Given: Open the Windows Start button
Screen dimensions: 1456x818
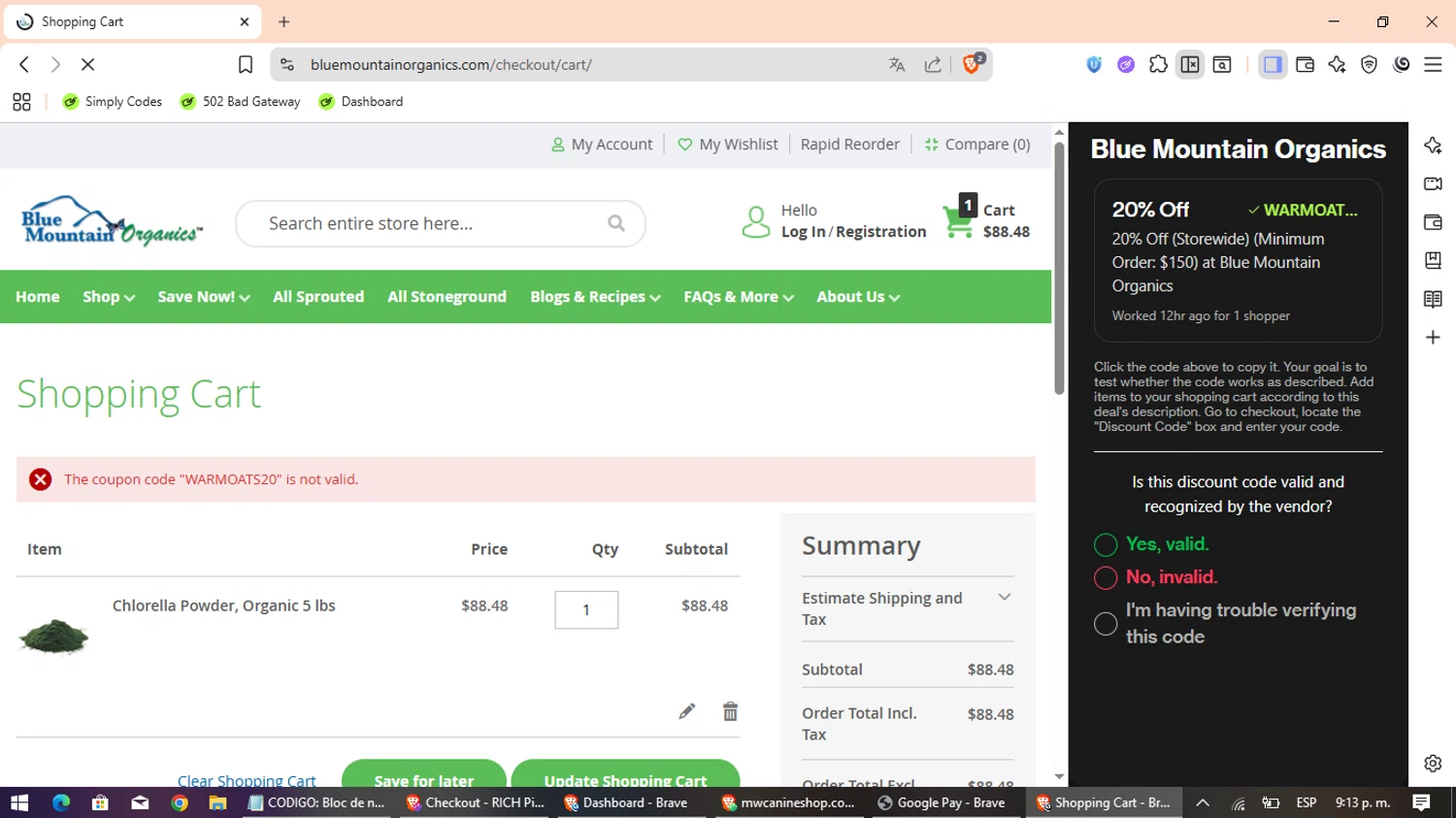Looking at the screenshot, I should [19, 802].
